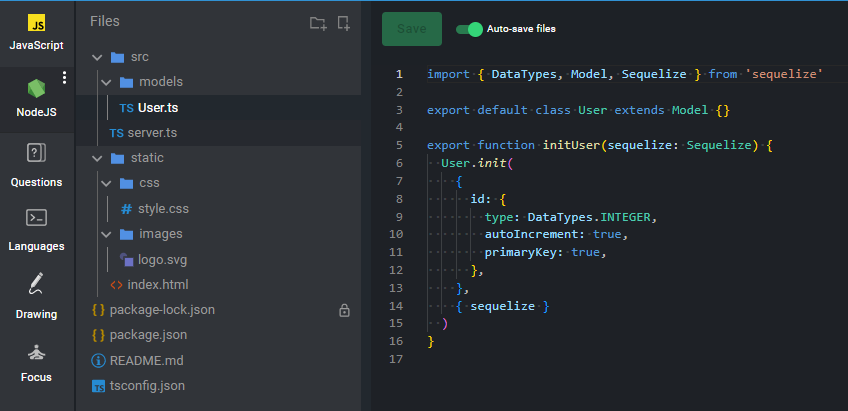Open the Languages terminal icon
Viewport: 848px width, 411px height.
[x=36, y=217]
